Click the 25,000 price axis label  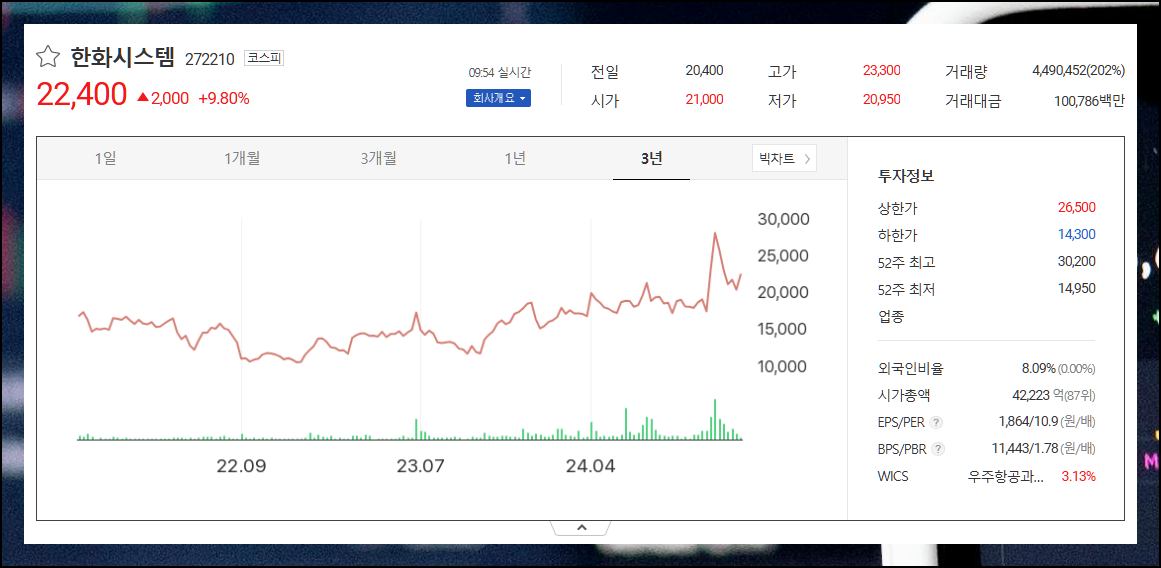click(x=783, y=256)
